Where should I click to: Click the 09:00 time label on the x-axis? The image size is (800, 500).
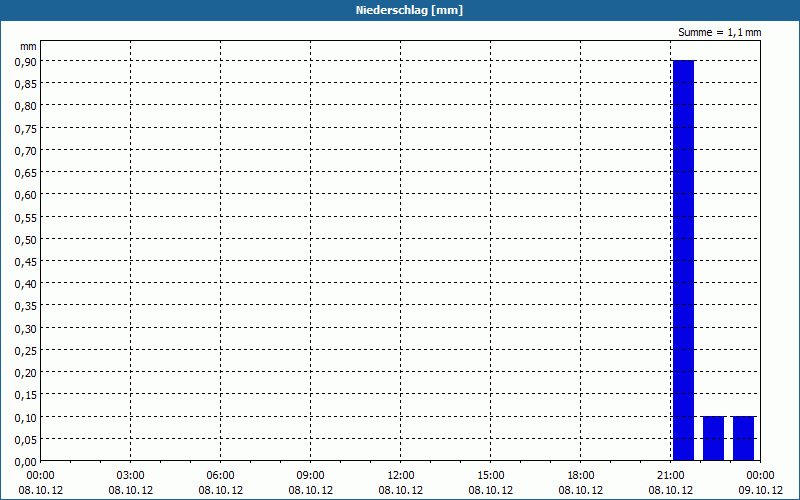pos(310,476)
